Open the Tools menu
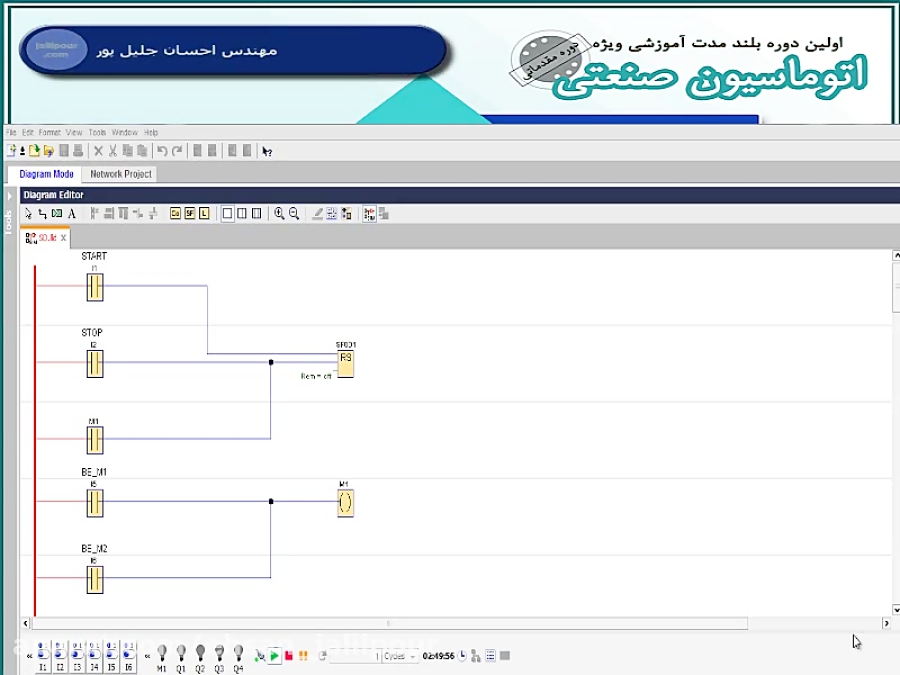The width and height of the screenshot is (900, 675). point(97,131)
